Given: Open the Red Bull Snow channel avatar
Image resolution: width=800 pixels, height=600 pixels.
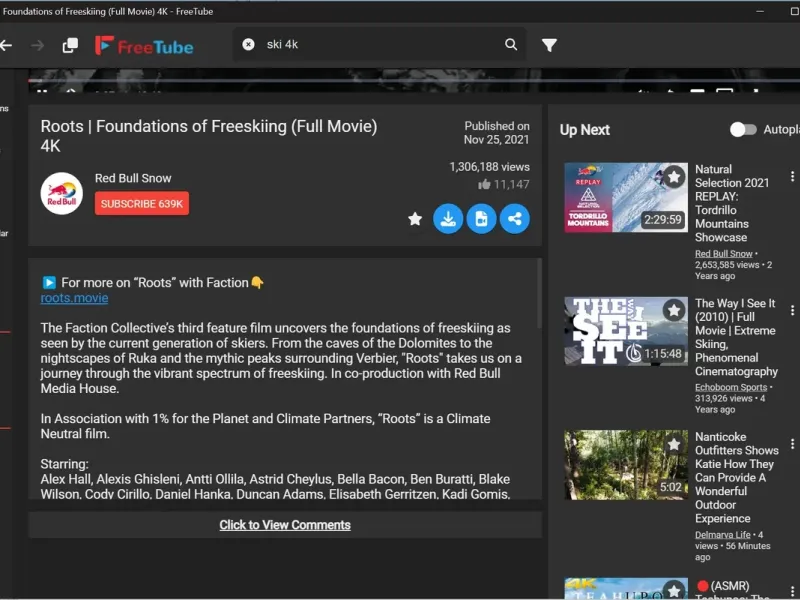Looking at the screenshot, I should click(x=62, y=193).
